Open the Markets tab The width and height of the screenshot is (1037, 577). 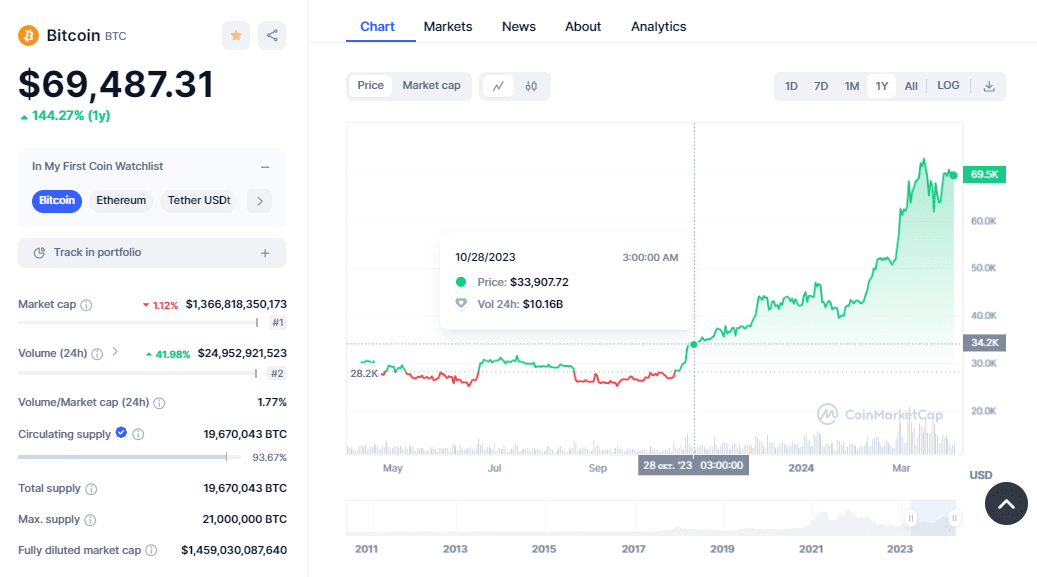tap(448, 26)
